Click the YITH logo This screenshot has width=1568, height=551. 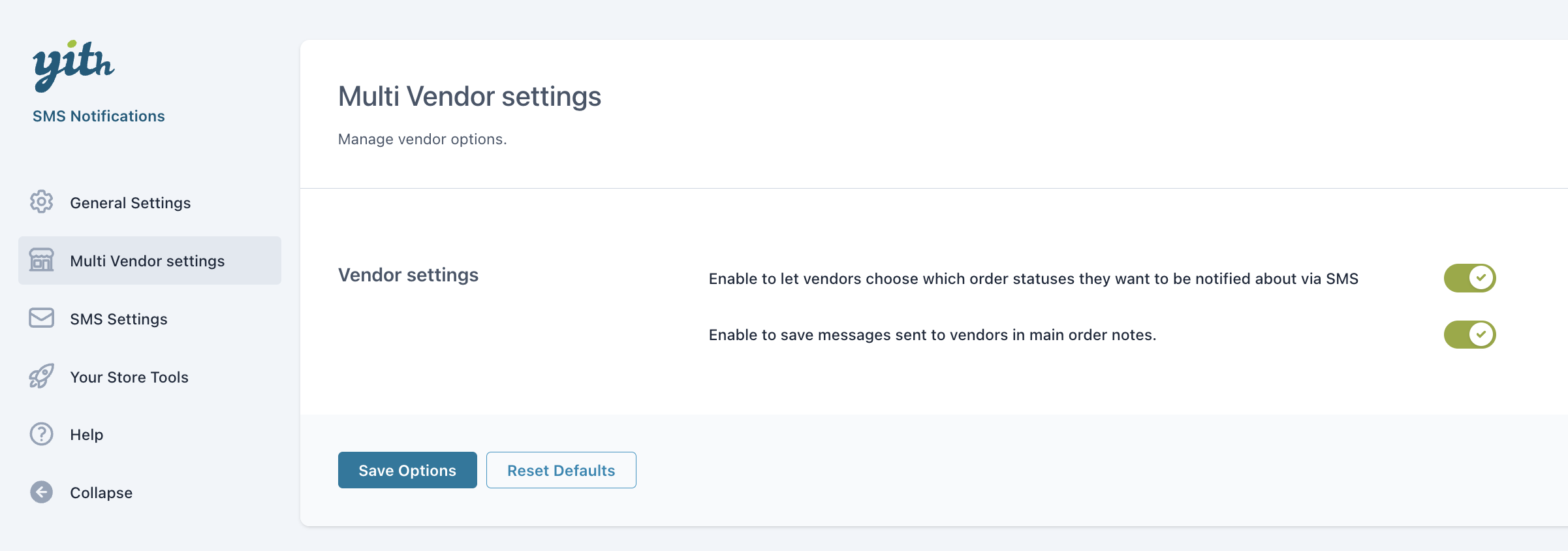pos(73,65)
